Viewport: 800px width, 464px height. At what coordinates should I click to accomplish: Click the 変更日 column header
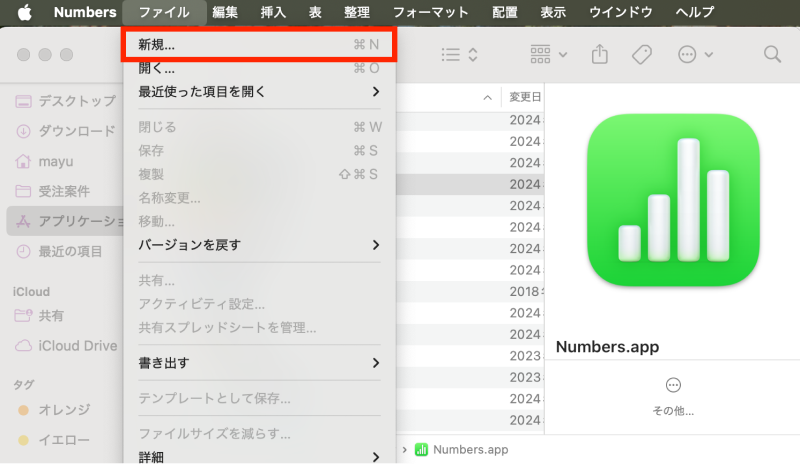pyautogui.click(x=524, y=97)
